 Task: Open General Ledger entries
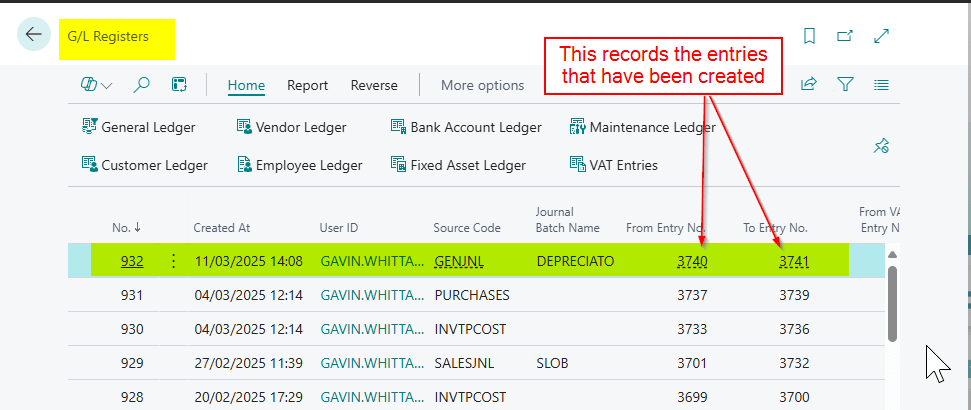point(138,127)
